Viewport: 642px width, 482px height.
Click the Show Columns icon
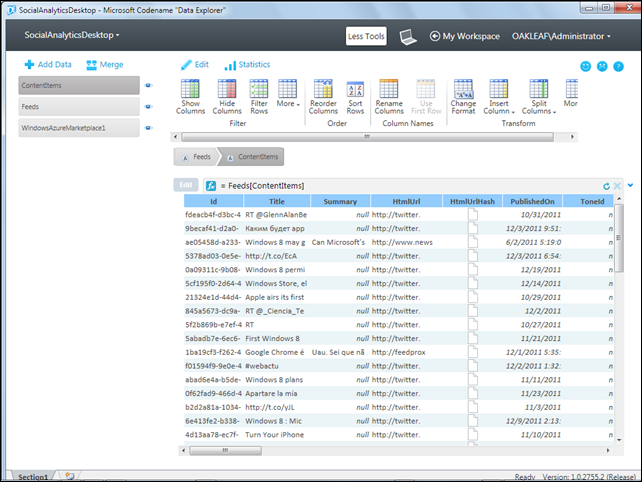pyautogui.click(x=190, y=89)
